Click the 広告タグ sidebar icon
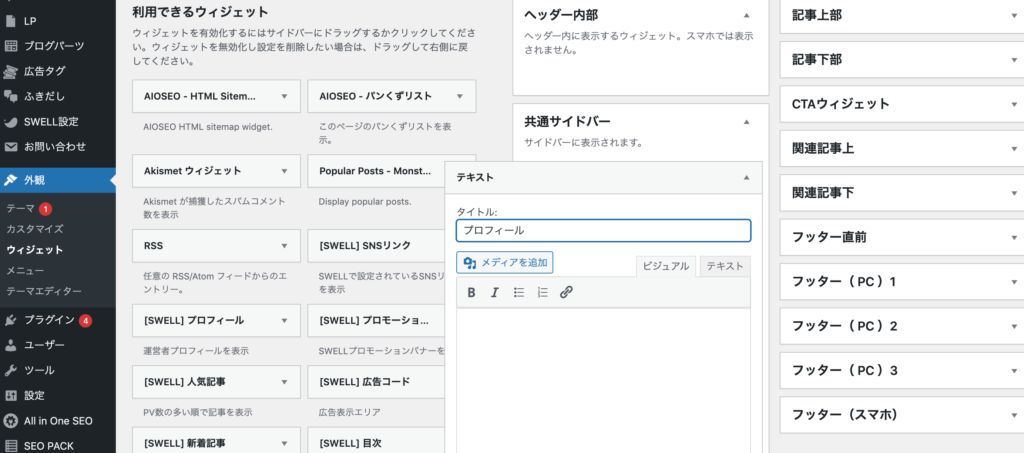1024x453 pixels. click(10, 70)
